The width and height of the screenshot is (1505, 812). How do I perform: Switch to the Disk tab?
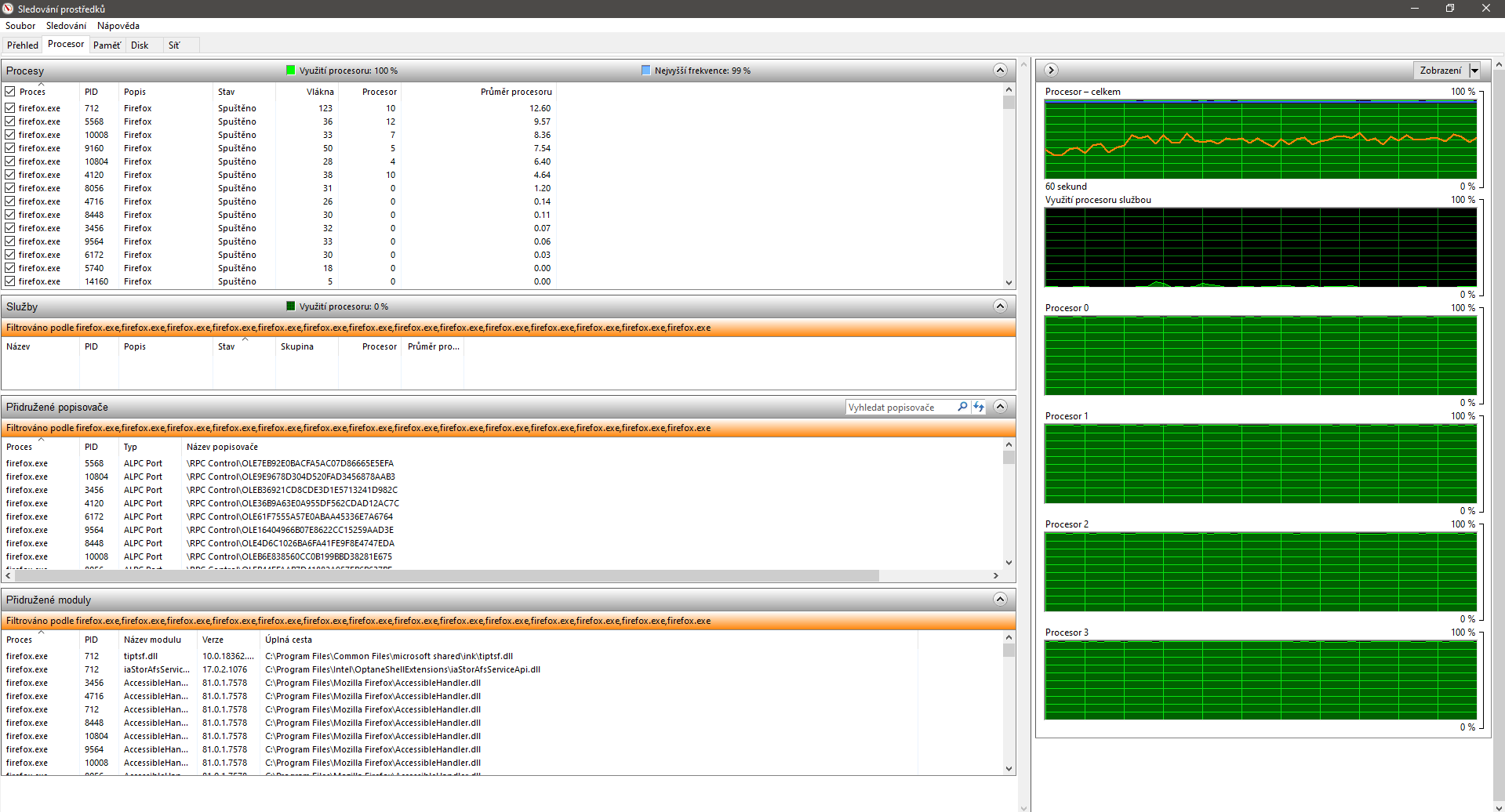pos(140,45)
